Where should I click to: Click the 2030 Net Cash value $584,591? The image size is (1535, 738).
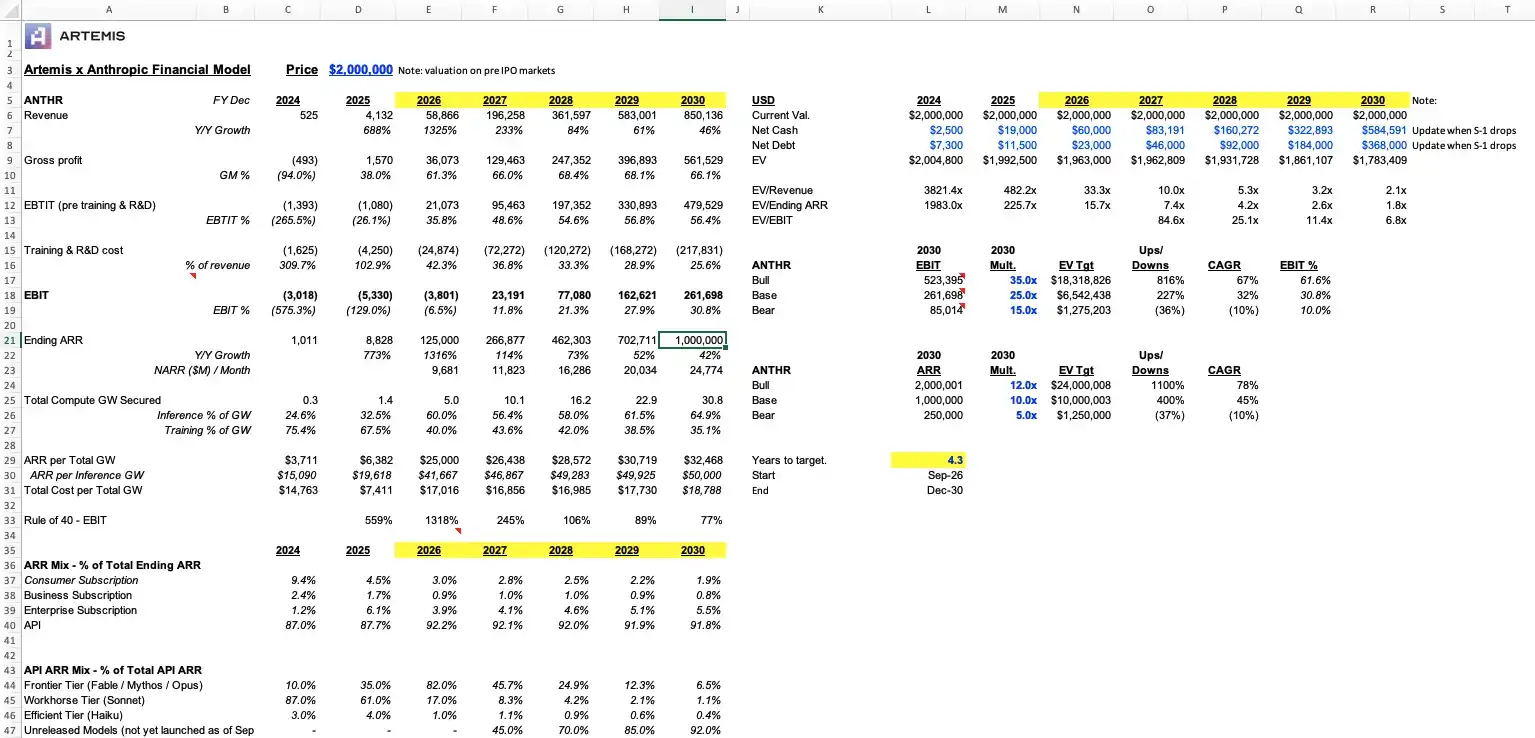pos(1384,130)
